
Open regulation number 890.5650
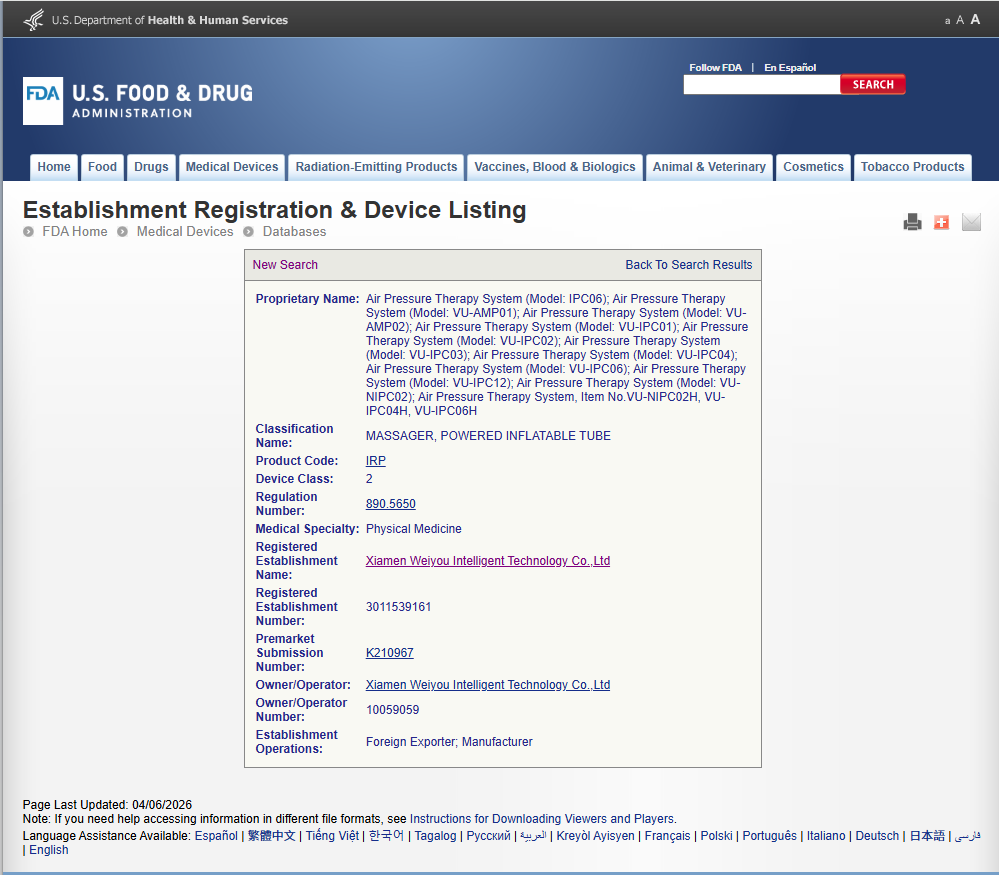tap(391, 504)
